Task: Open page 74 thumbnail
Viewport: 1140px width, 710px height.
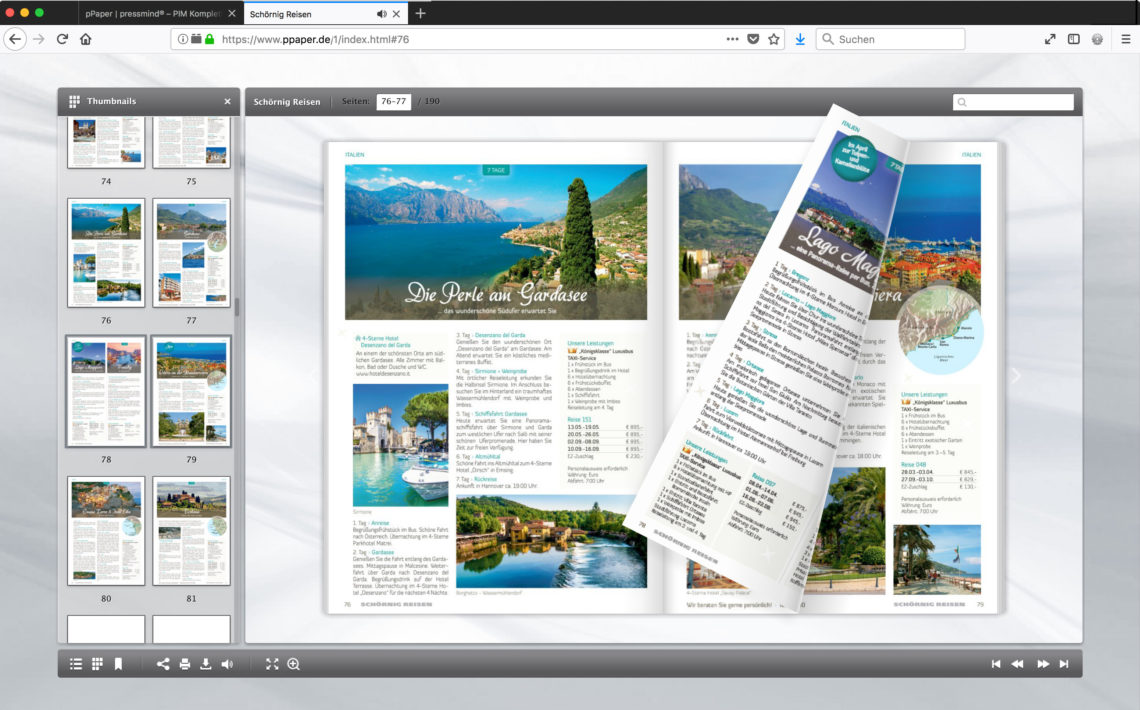Action: (106, 142)
